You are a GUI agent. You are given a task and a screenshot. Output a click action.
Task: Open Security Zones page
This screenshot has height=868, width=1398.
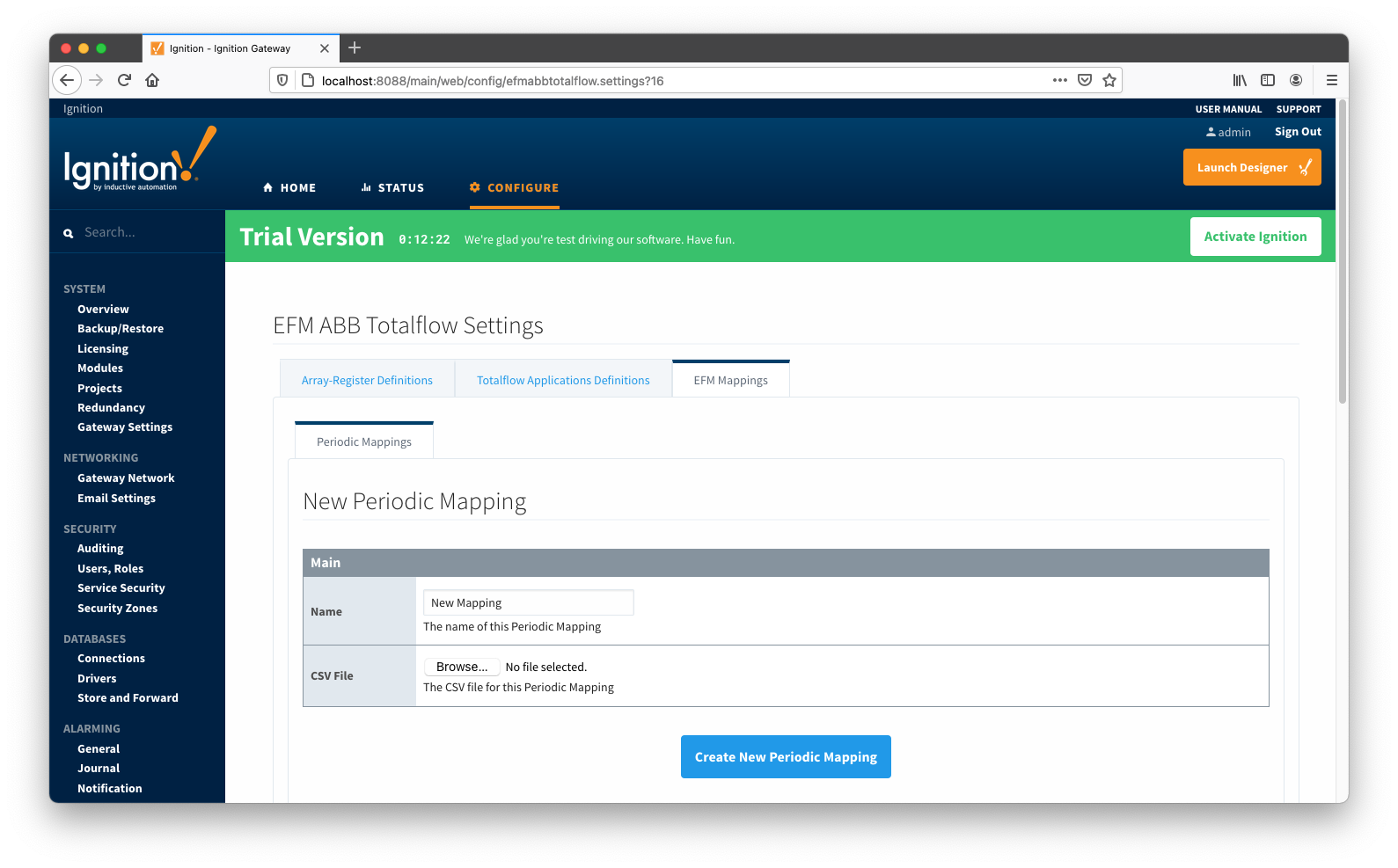click(x=117, y=608)
